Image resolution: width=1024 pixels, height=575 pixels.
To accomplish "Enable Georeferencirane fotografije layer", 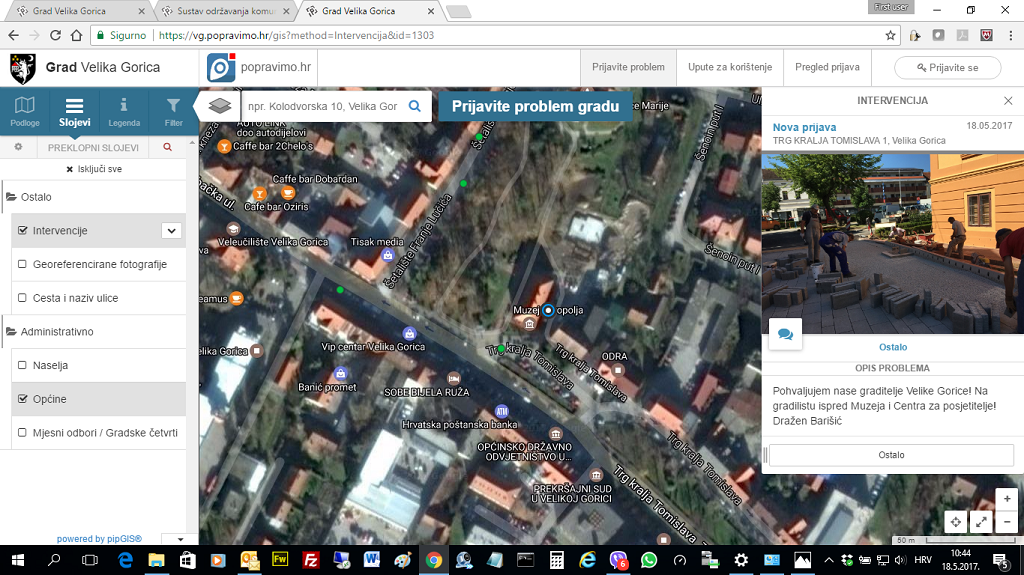I will [22, 264].
